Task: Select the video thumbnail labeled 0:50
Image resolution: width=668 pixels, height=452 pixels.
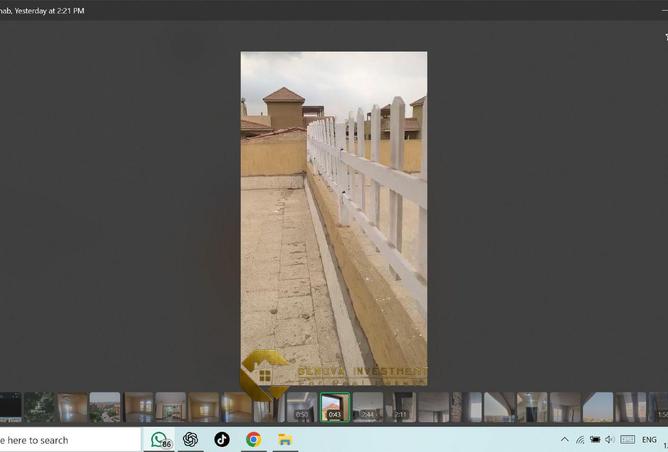Action: click(302, 407)
